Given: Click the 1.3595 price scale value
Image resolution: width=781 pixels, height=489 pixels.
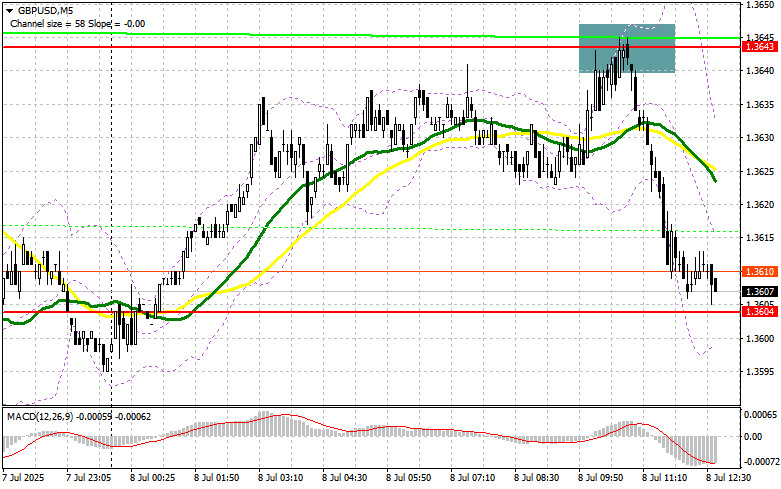Looking at the screenshot, I should (x=760, y=372).
